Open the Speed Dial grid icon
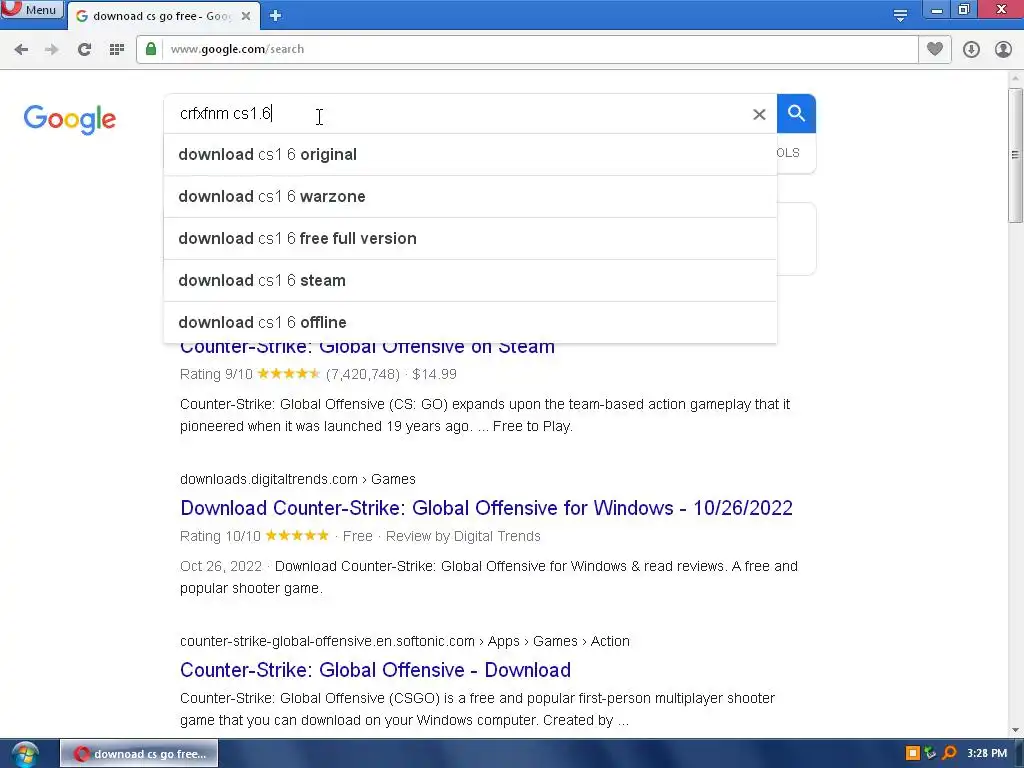The width and height of the screenshot is (1024, 768). click(x=117, y=49)
